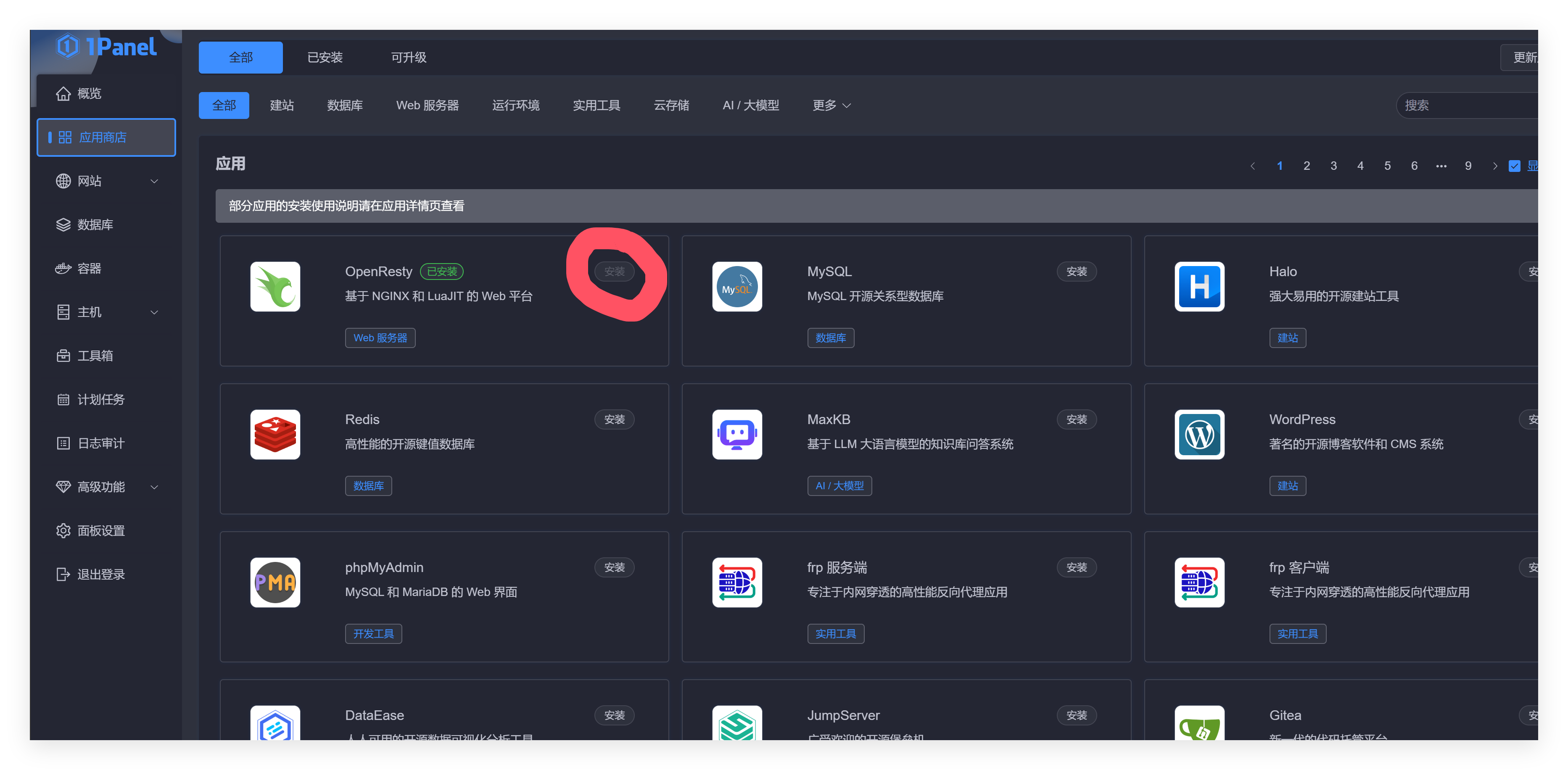Viewport: 1568px width, 770px height.
Task: Click the 计划任务 calendar icon
Action: coord(63,399)
